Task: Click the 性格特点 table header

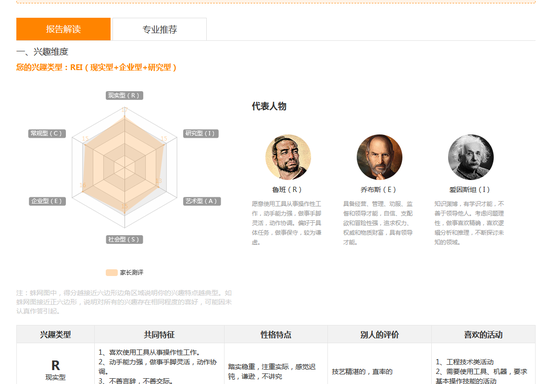Action: click(276, 335)
